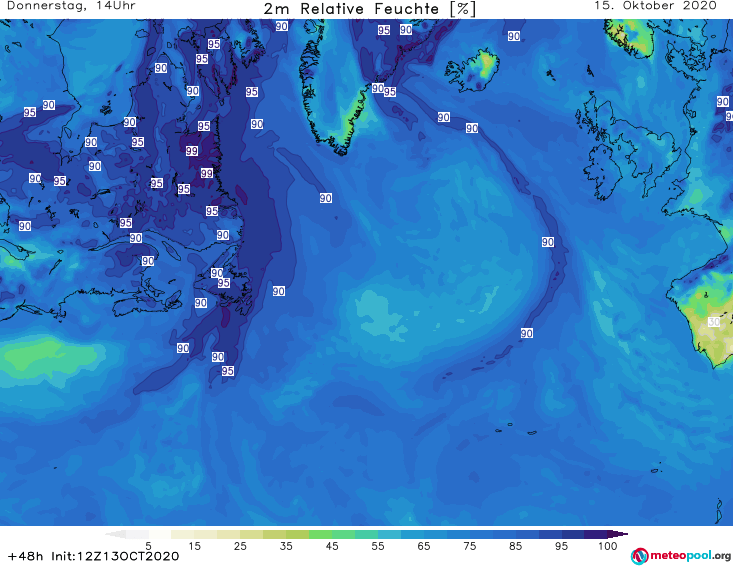The height and width of the screenshot is (566, 733).
Task: Click the legend value "65"
Action: [424, 546]
